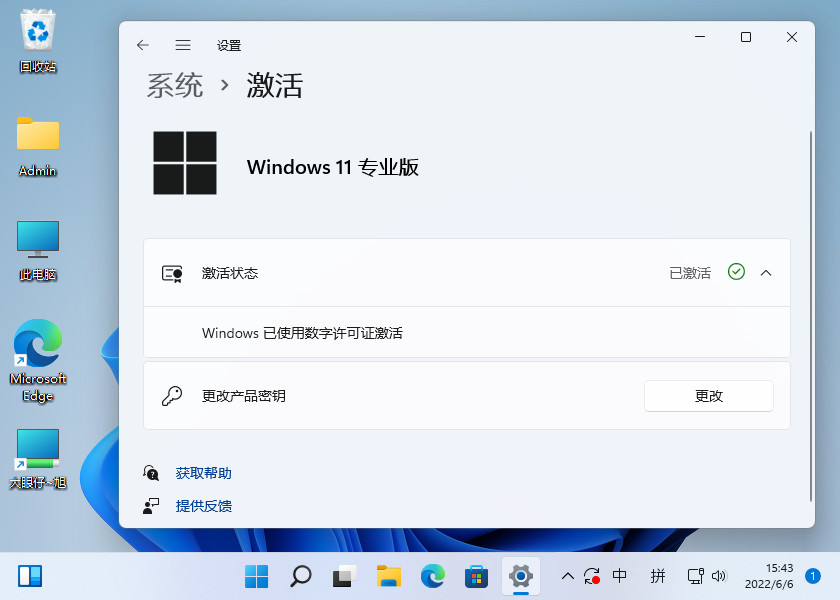Minimize the Settings window
The image size is (840, 600).
coord(700,37)
